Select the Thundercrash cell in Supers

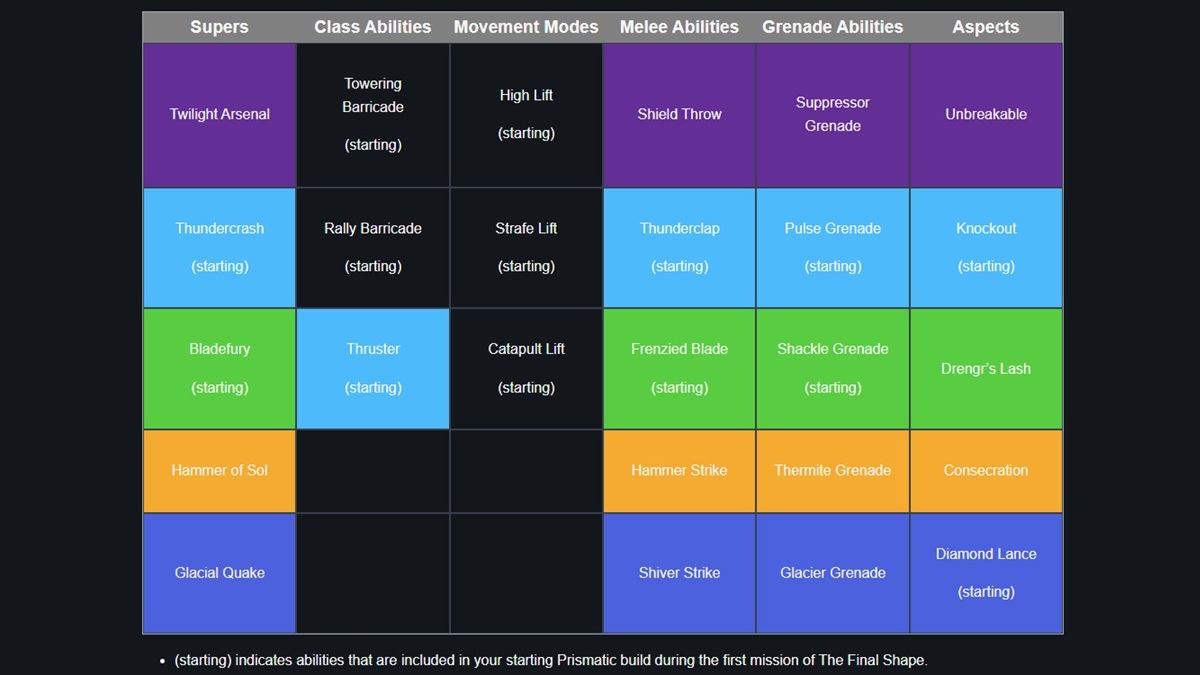220,247
